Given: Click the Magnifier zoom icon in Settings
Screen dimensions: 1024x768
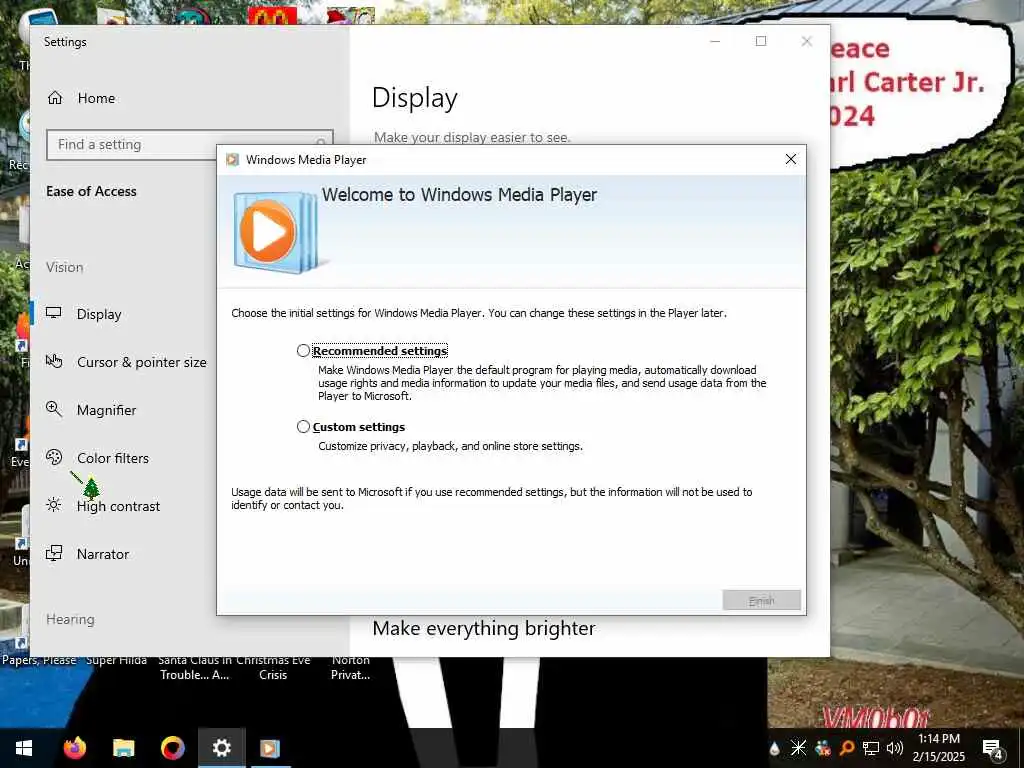Looking at the screenshot, I should 54,409.
